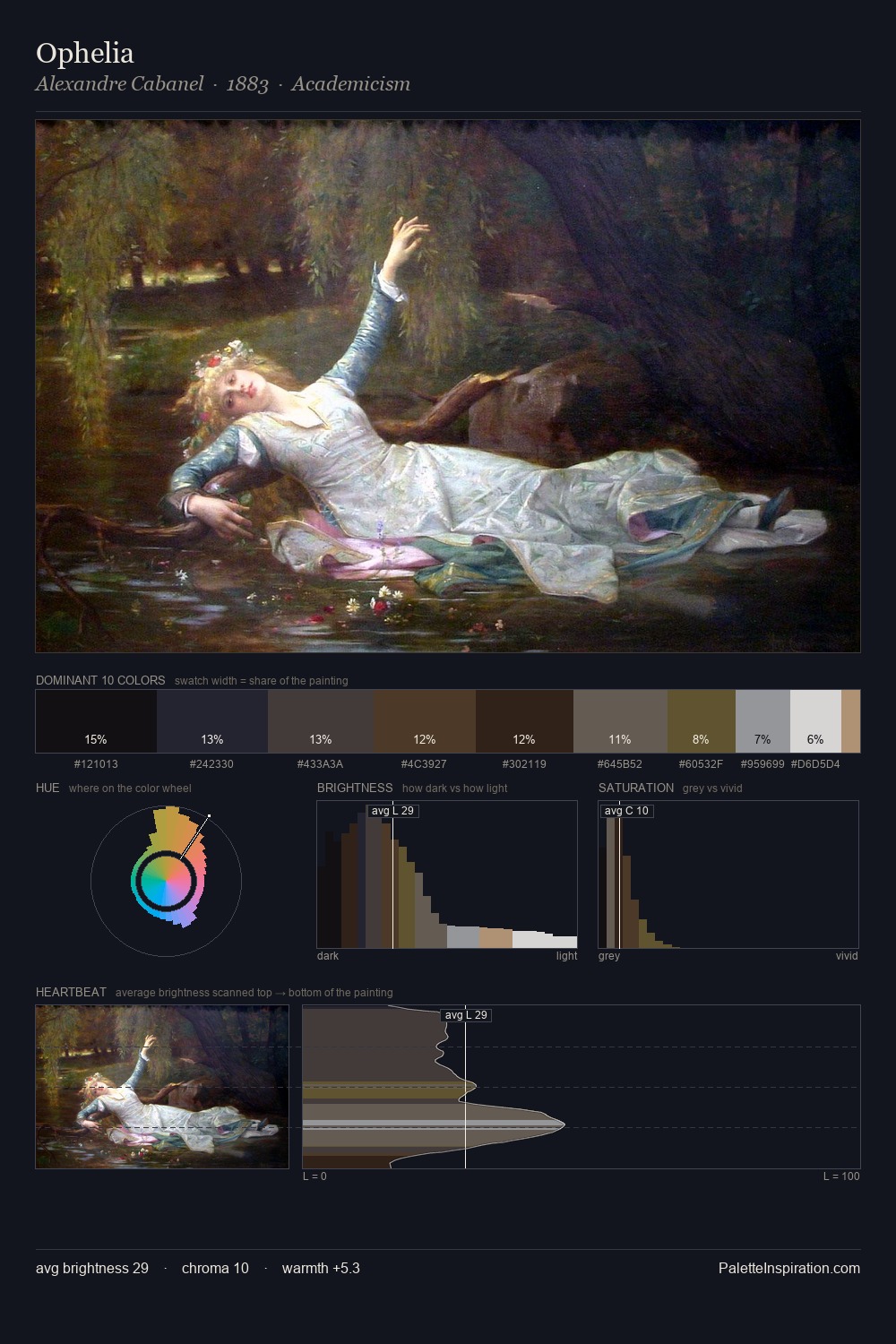Click the hue color wheel
The image size is (896, 1344).
(x=166, y=881)
